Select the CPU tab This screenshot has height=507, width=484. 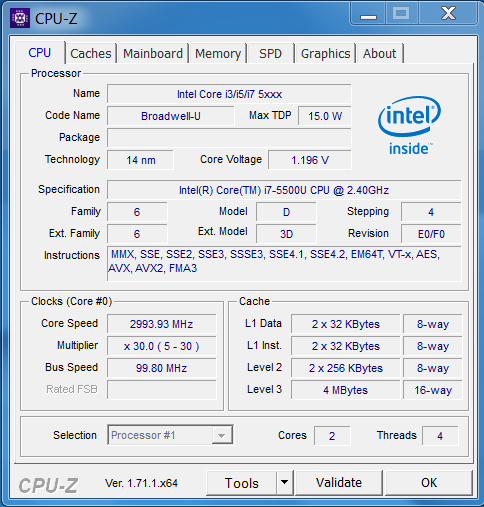click(40, 53)
